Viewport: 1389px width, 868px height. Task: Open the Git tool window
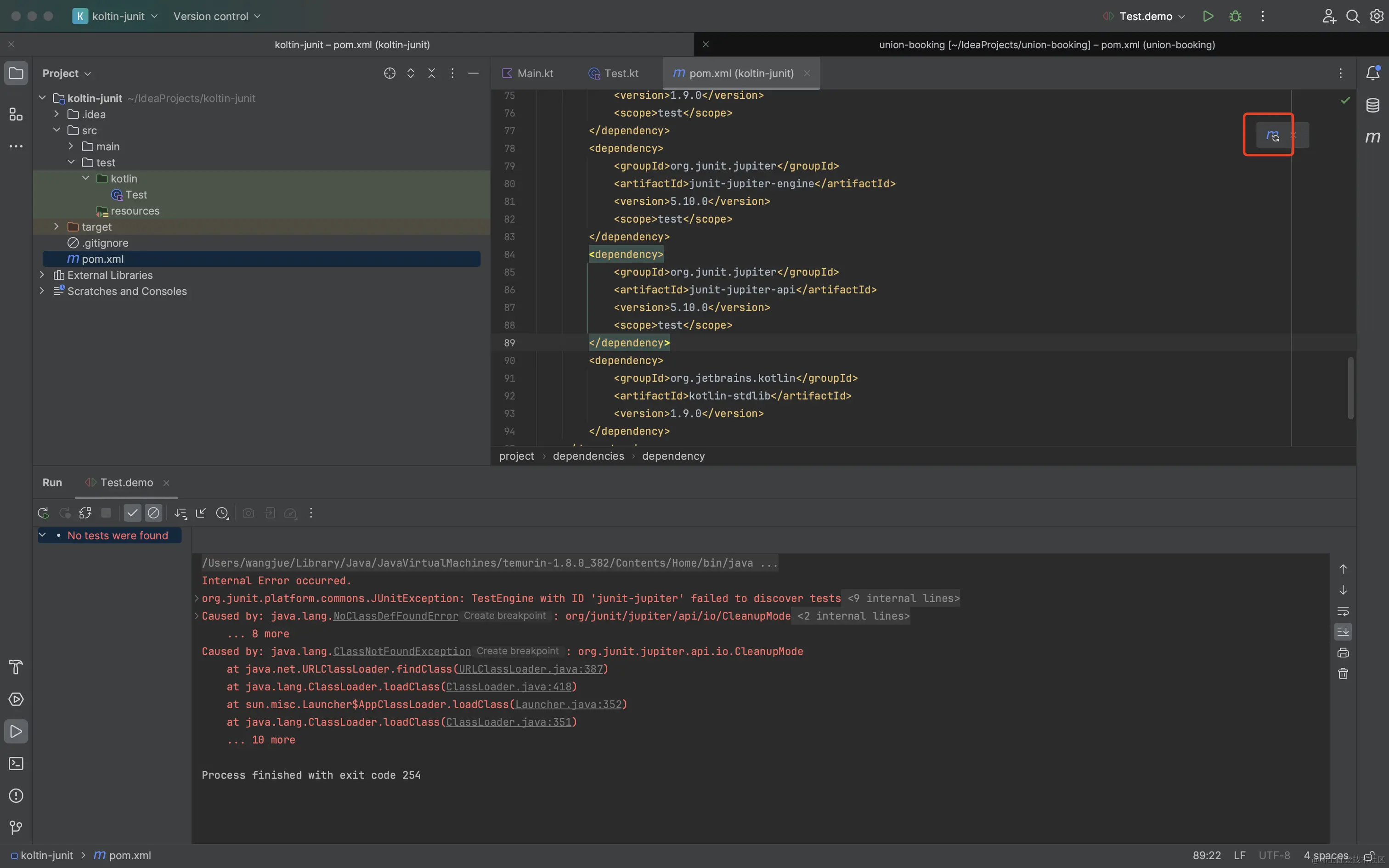[x=16, y=827]
